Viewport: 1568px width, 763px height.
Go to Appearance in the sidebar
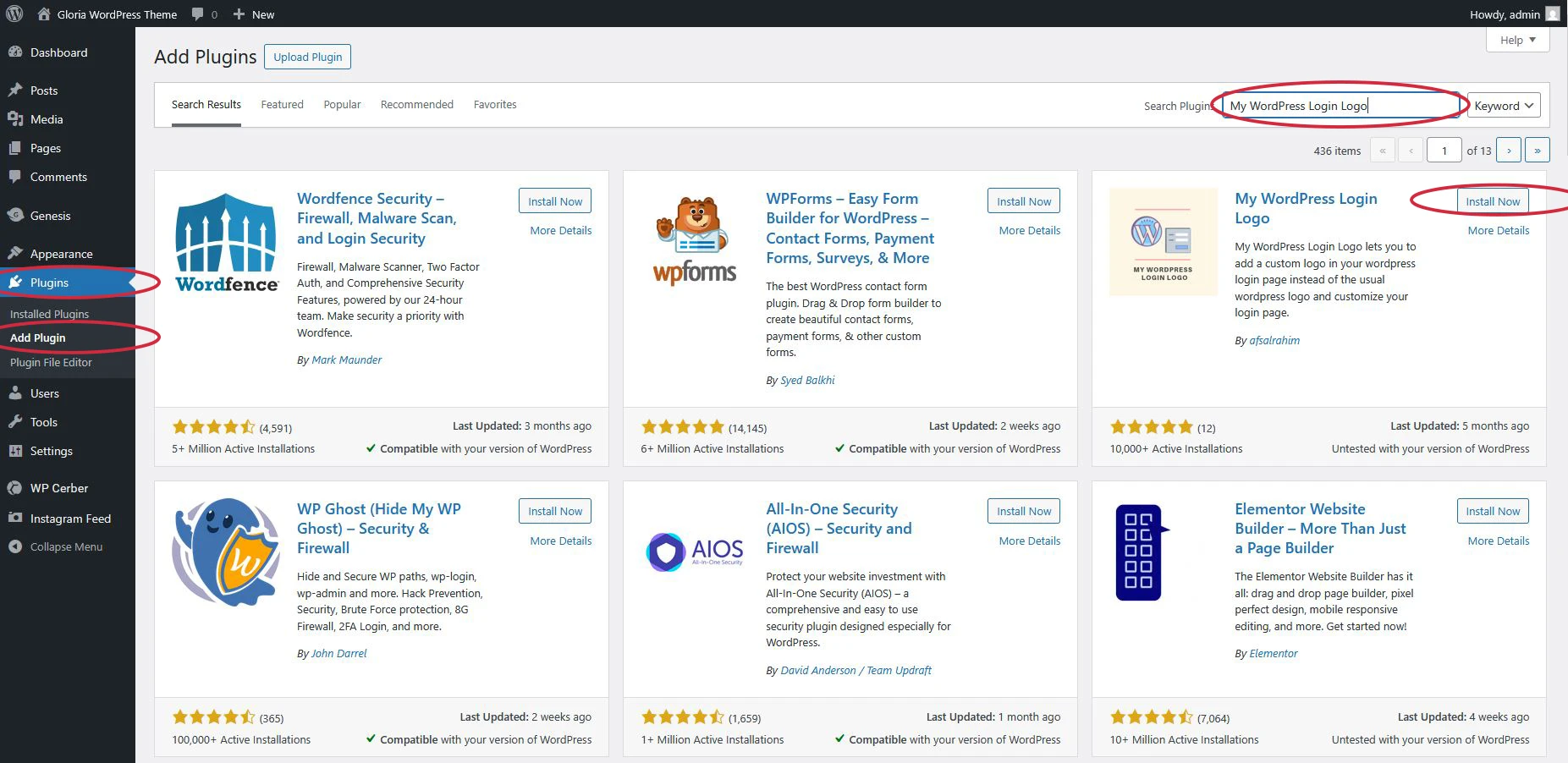pos(61,254)
